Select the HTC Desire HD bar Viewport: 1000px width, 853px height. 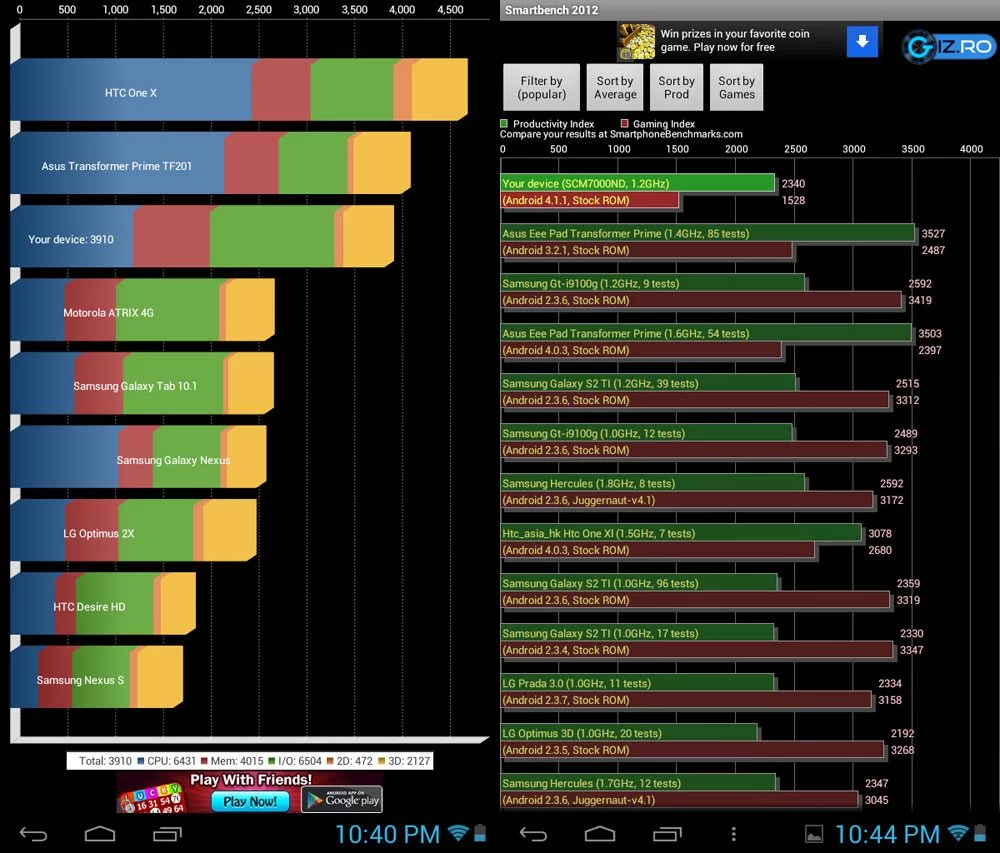click(x=103, y=603)
